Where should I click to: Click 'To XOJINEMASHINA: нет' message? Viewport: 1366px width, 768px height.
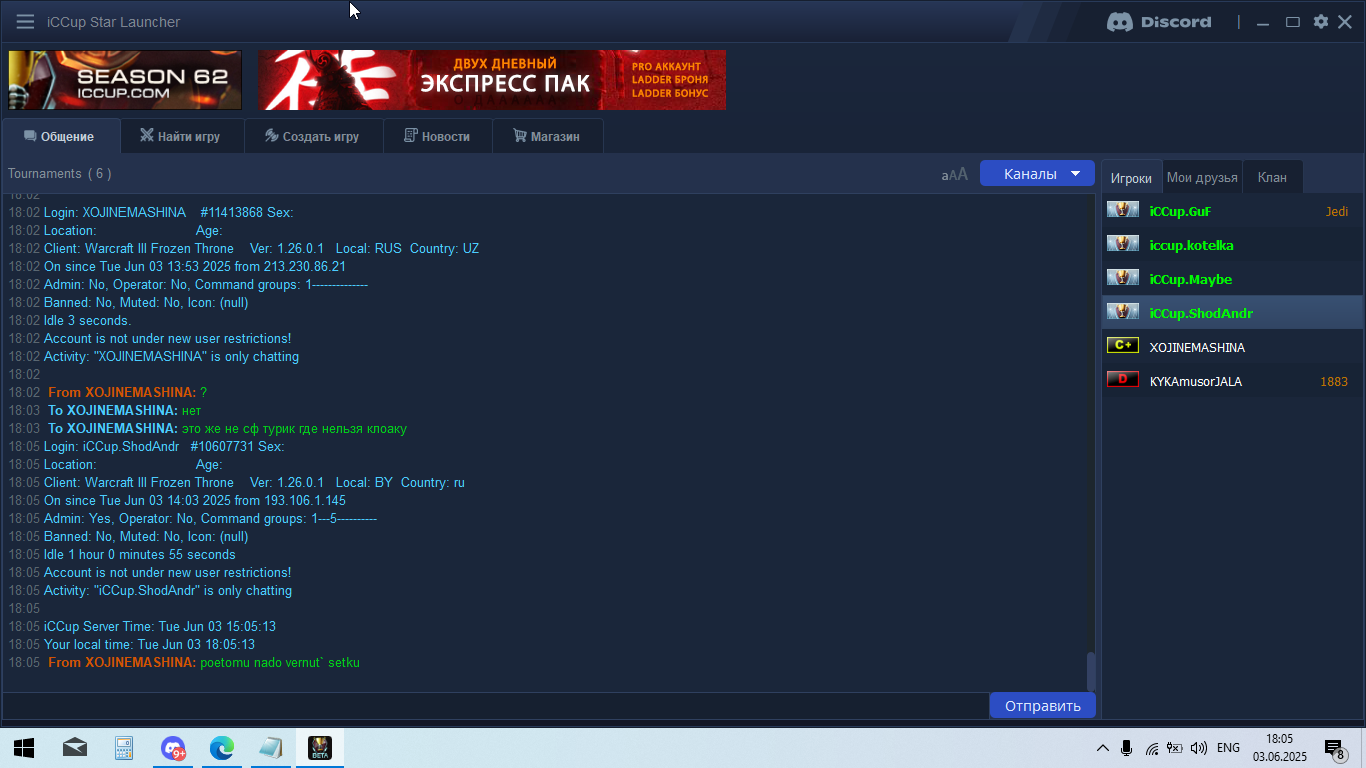pos(125,411)
